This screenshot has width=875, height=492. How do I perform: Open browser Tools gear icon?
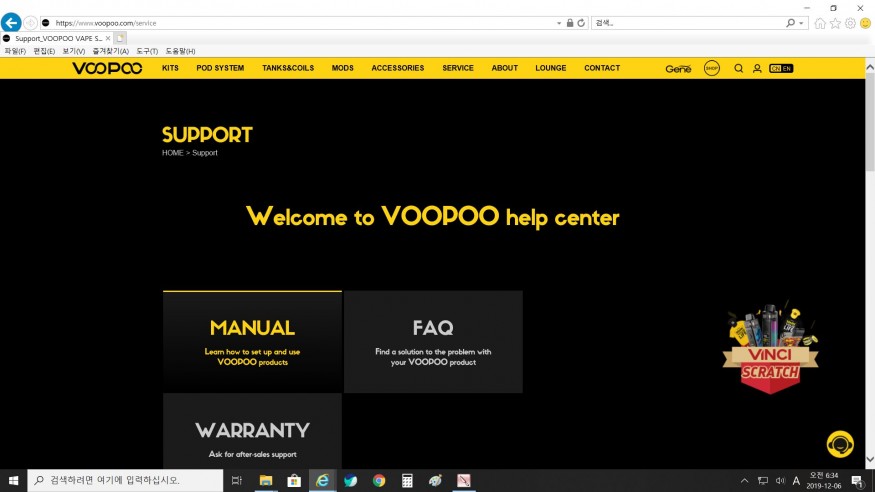point(850,23)
